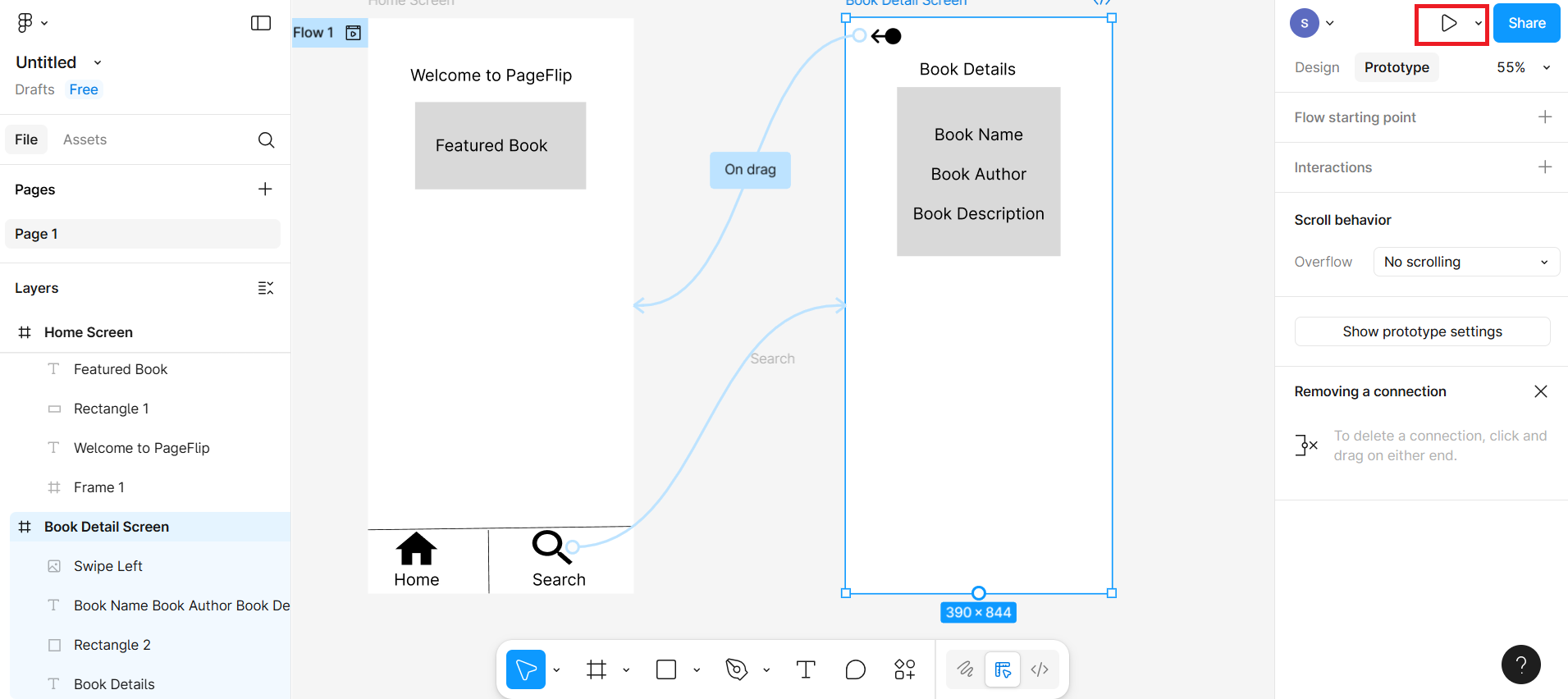
Task: Add a new page with plus icon
Action: click(265, 190)
